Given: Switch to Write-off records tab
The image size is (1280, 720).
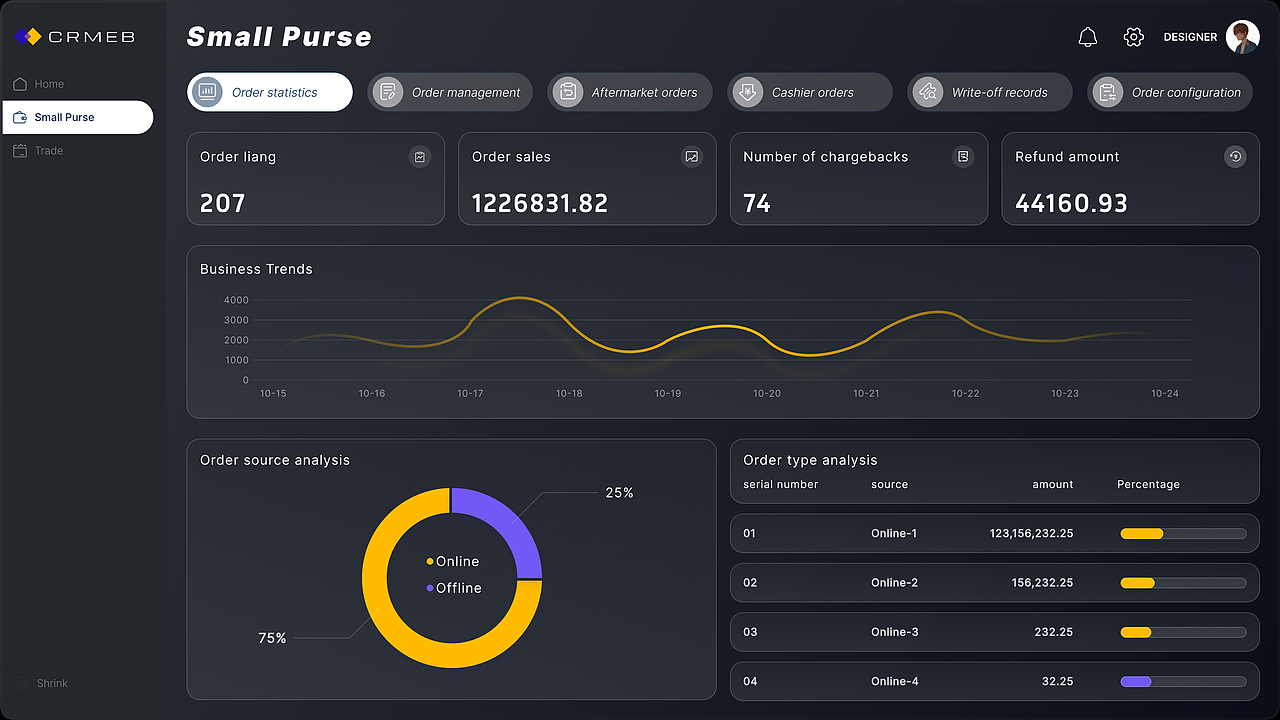Looking at the screenshot, I should click(x=990, y=92).
